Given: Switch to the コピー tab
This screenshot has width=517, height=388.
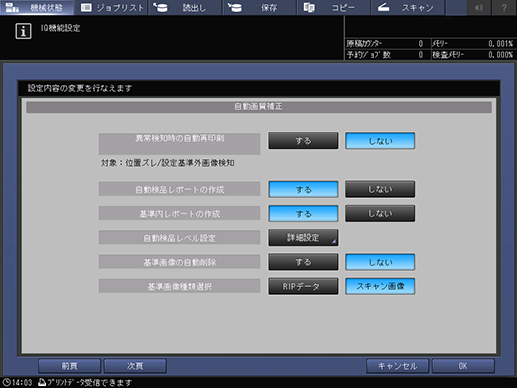Looking at the screenshot, I should coord(333,7).
